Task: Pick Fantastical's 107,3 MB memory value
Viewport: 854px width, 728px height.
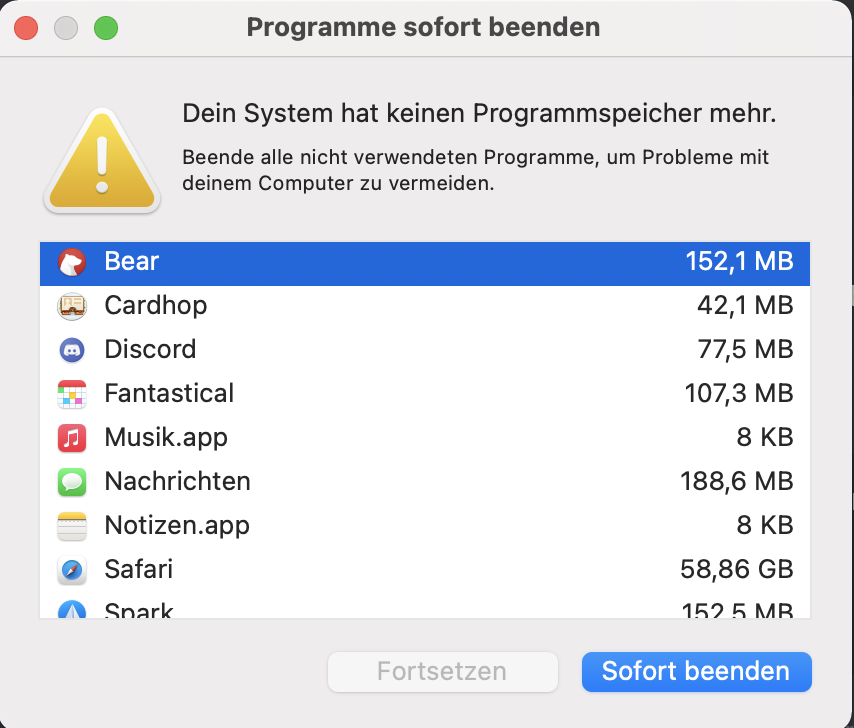Action: 738,394
